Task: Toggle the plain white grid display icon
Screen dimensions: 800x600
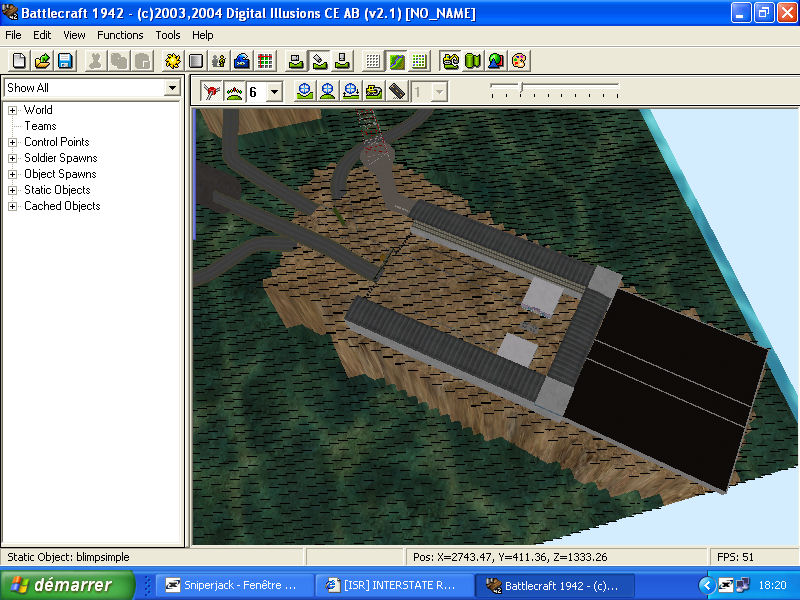Action: 373,61
